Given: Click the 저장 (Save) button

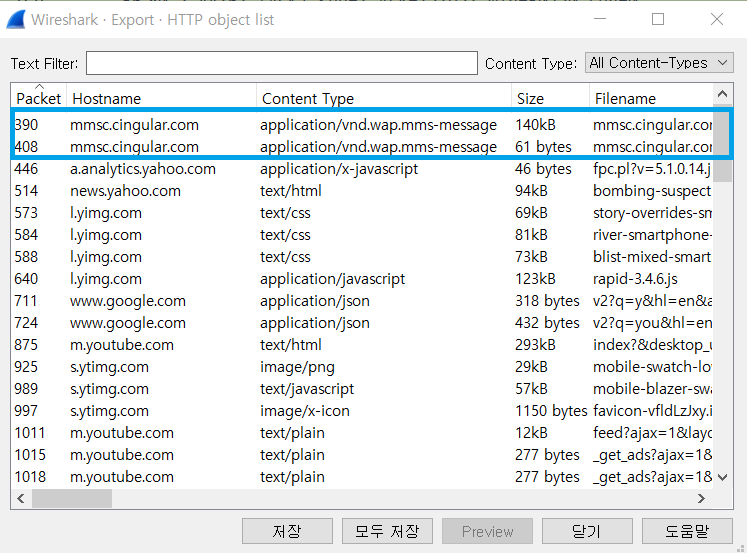Looking at the screenshot, I should point(287,531).
